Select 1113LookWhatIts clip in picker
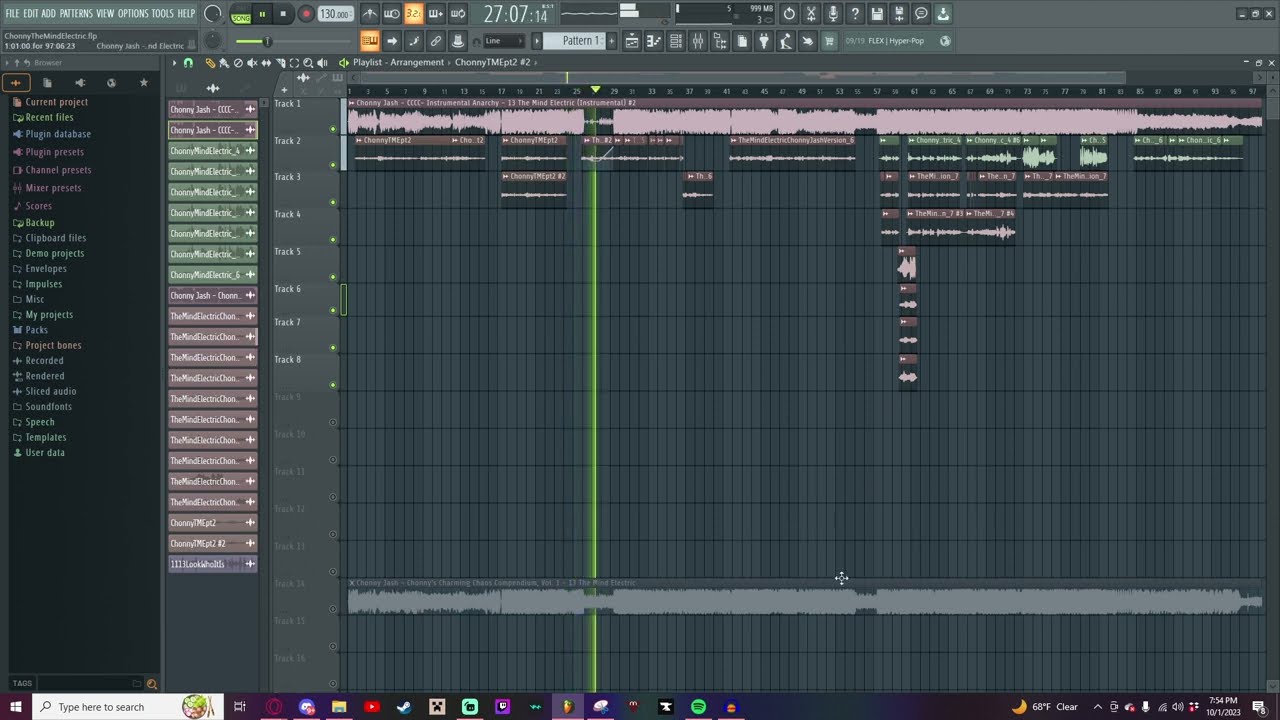The height and width of the screenshot is (720, 1280). coord(213,564)
